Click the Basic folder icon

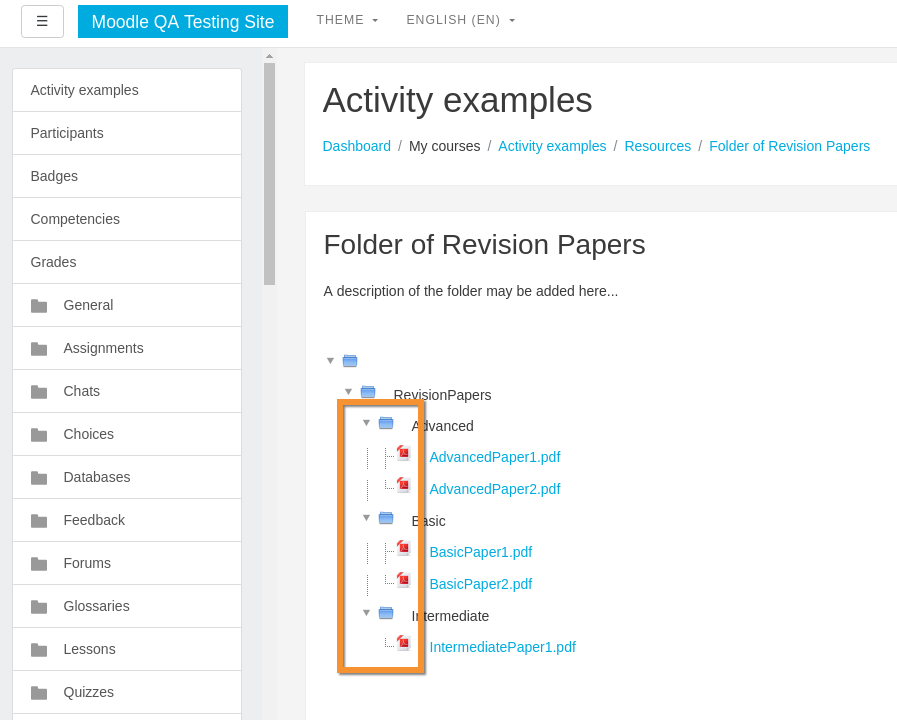[386, 518]
